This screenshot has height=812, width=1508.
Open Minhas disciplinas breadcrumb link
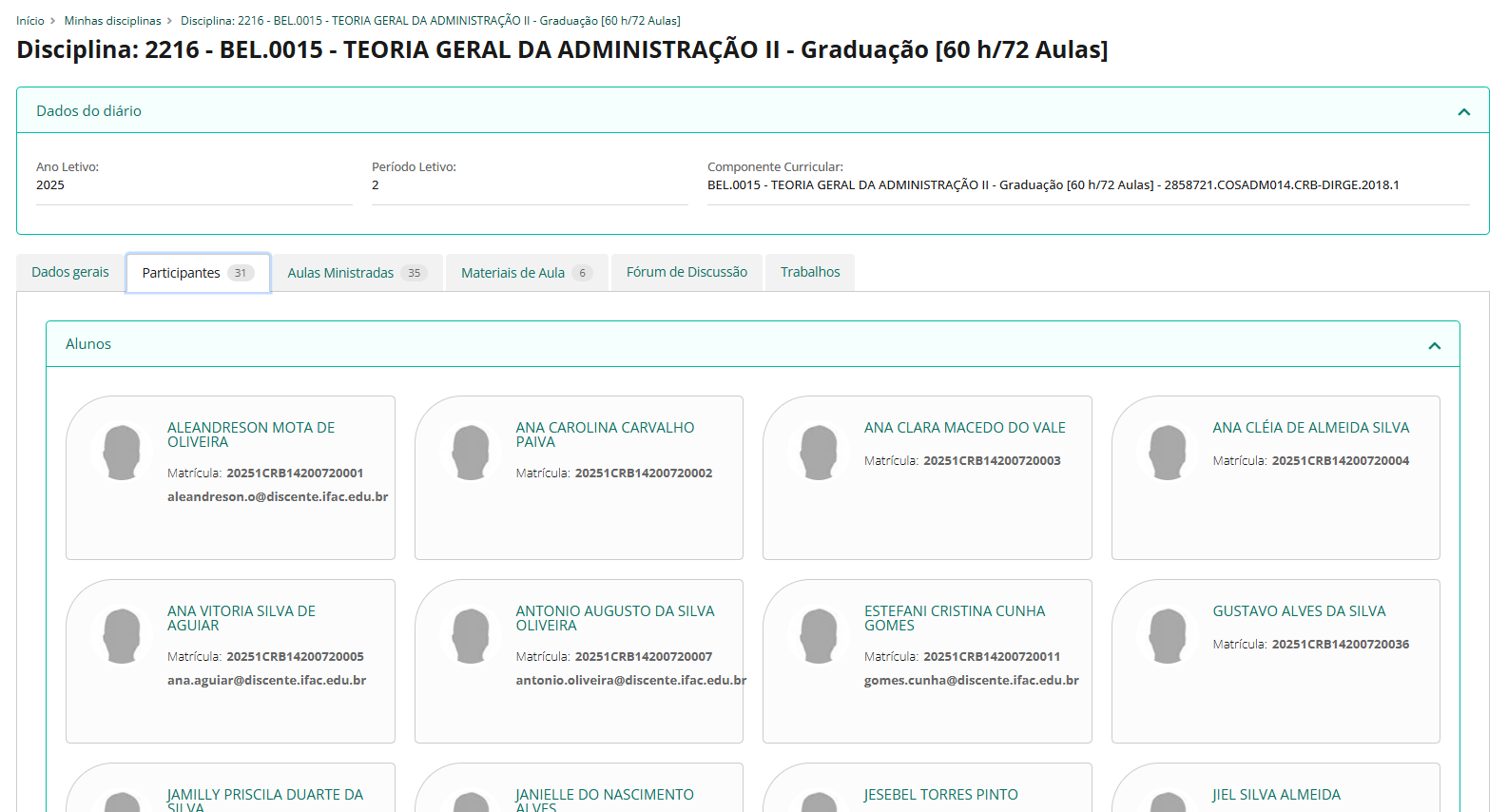(x=112, y=21)
